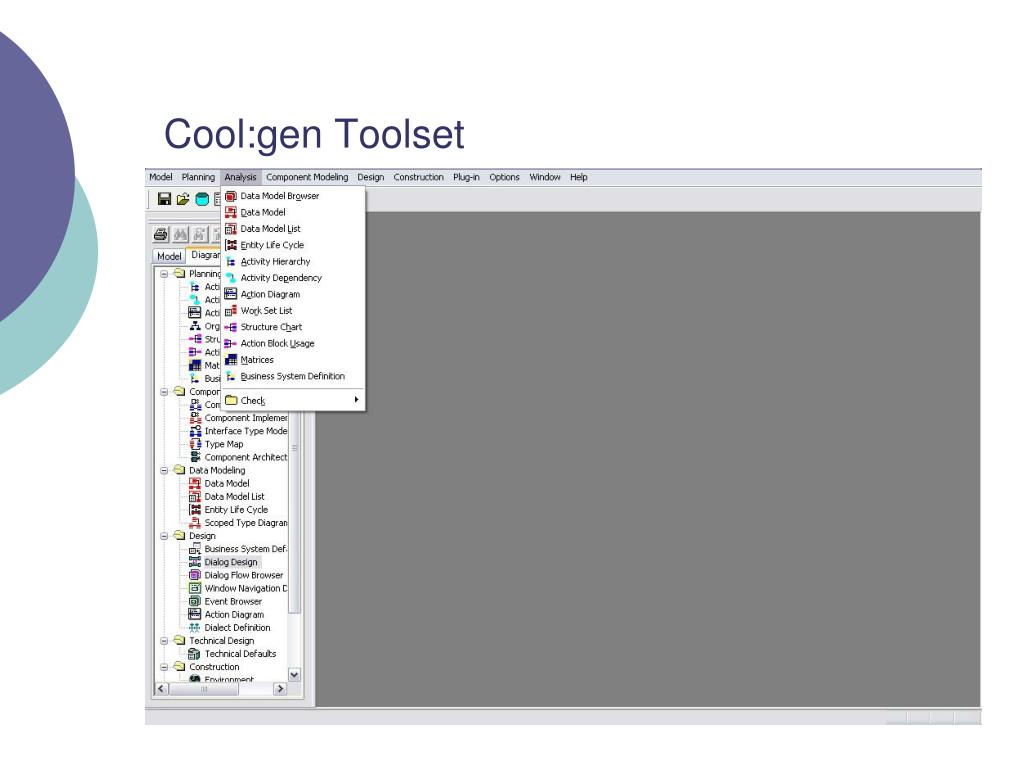Choose Activity Hierarchy from the menu

[293, 261]
